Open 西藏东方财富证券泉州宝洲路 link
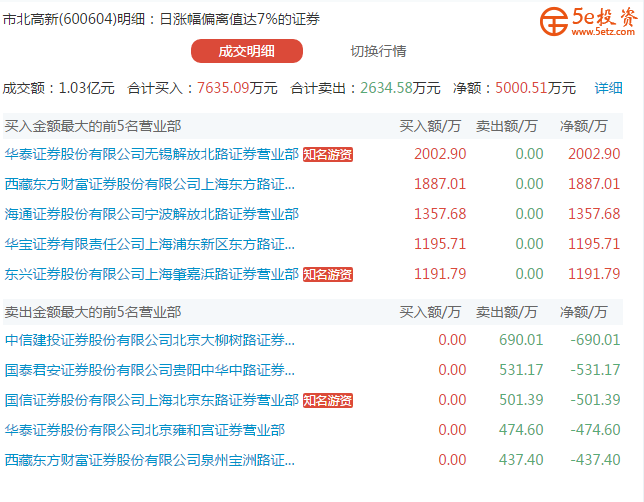 [x=150, y=460]
